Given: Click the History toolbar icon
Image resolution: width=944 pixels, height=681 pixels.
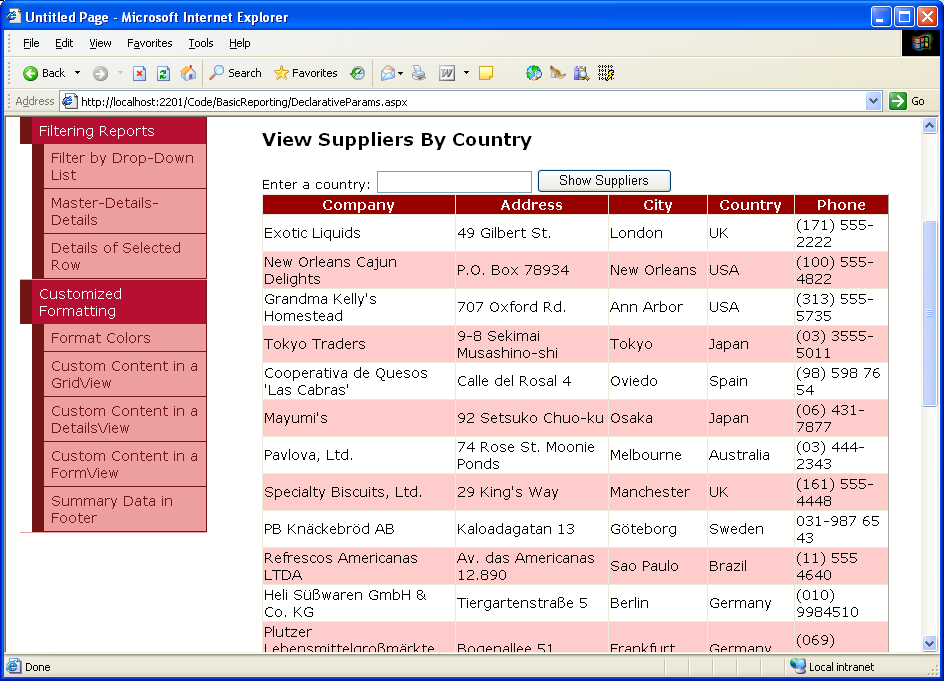Looking at the screenshot, I should (358, 73).
